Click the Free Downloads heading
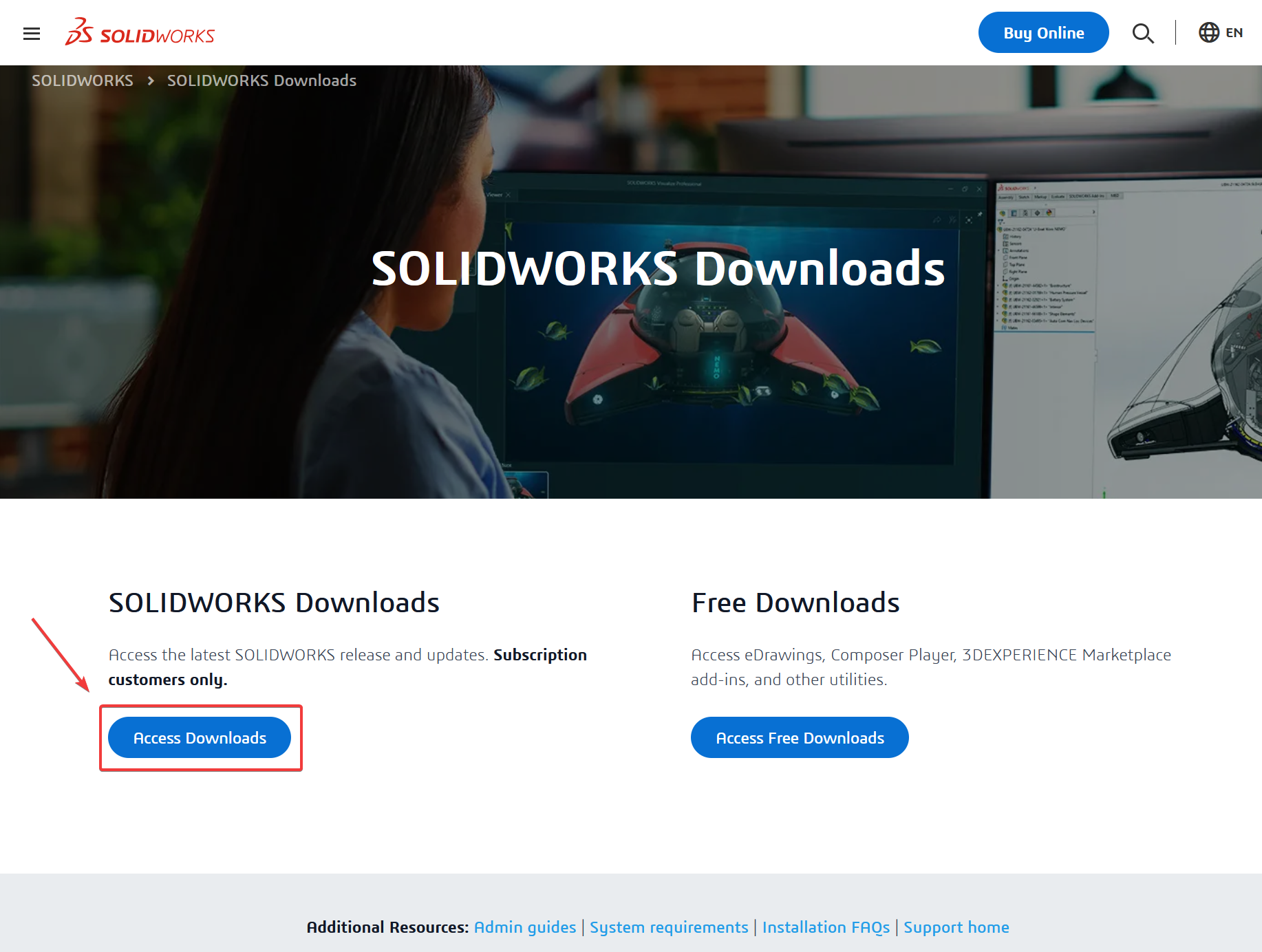This screenshot has height=952, width=1262. (x=795, y=603)
